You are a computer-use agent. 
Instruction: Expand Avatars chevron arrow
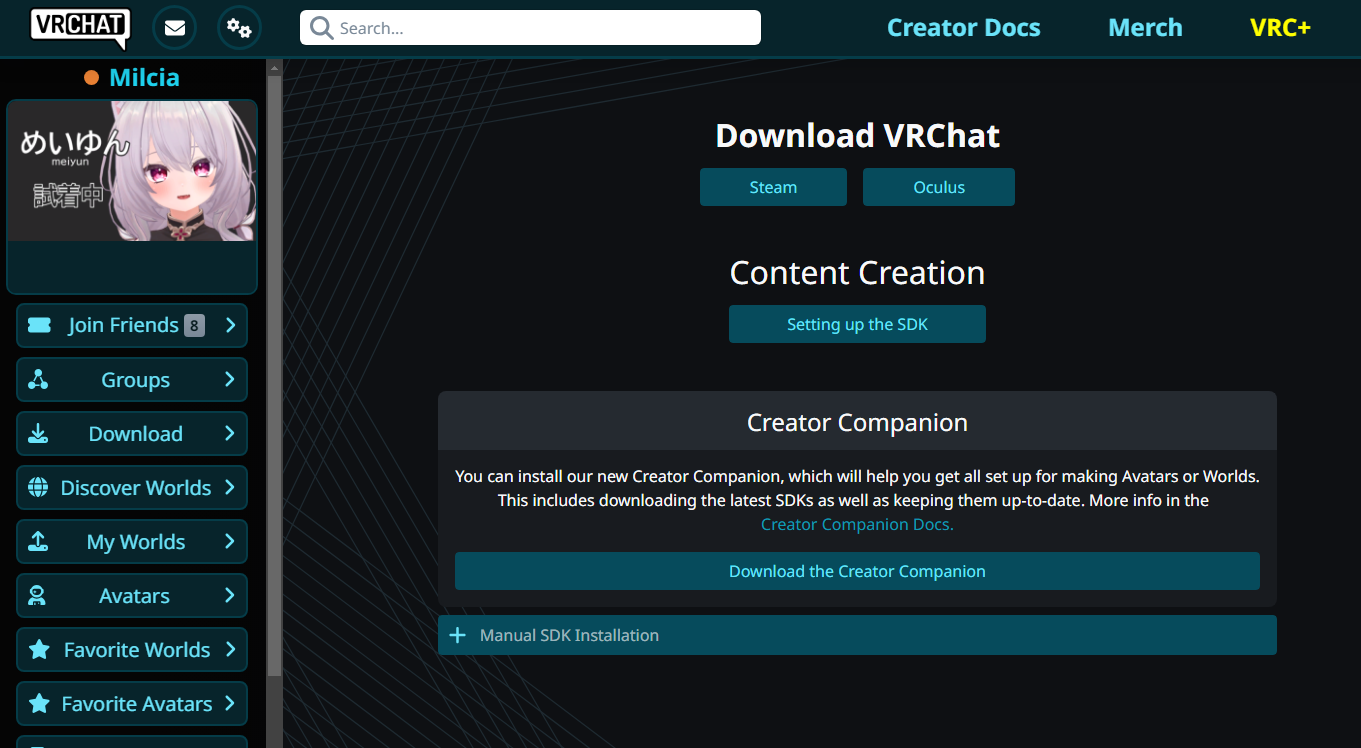[x=230, y=595]
